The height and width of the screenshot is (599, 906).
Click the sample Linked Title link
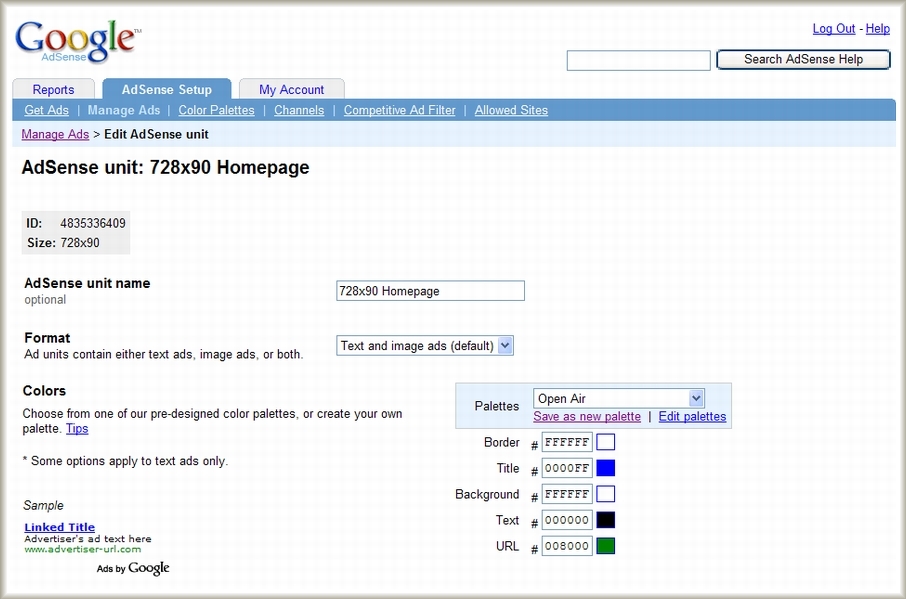pos(60,527)
